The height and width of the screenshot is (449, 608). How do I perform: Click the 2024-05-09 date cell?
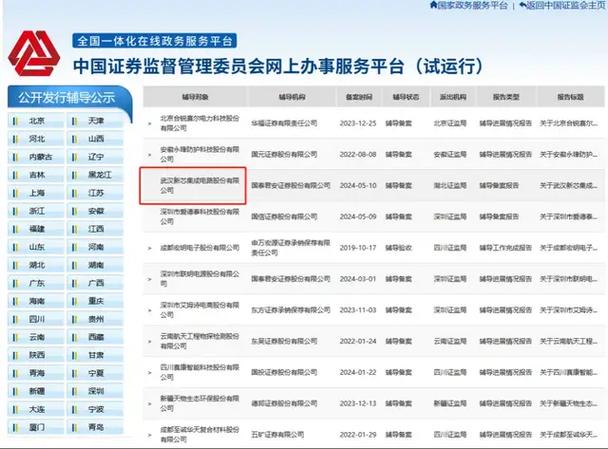(358, 217)
